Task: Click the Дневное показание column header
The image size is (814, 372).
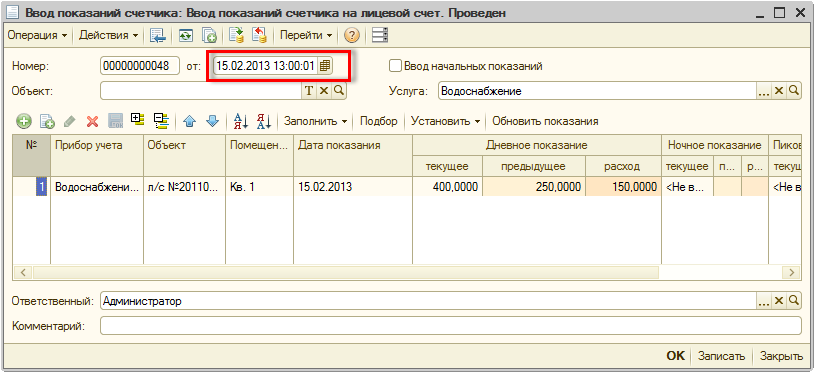Action: tap(537, 145)
